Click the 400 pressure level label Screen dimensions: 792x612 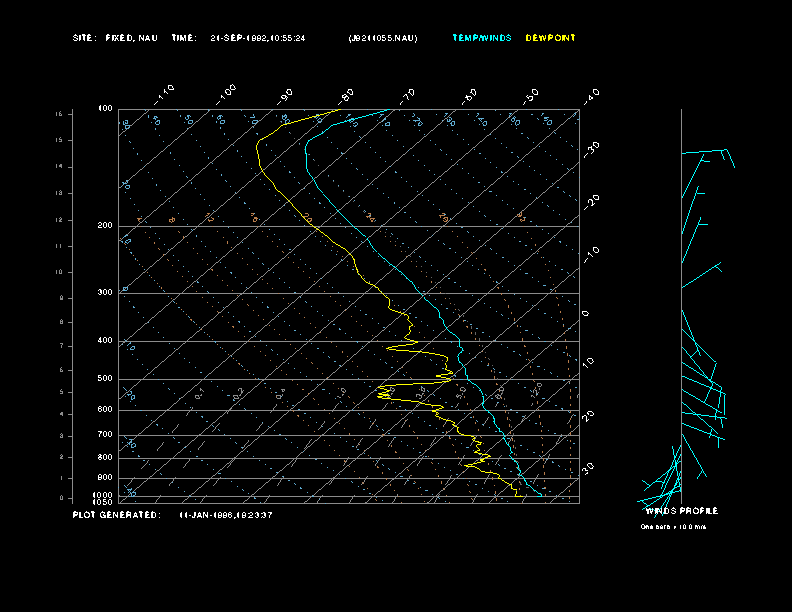click(x=105, y=340)
